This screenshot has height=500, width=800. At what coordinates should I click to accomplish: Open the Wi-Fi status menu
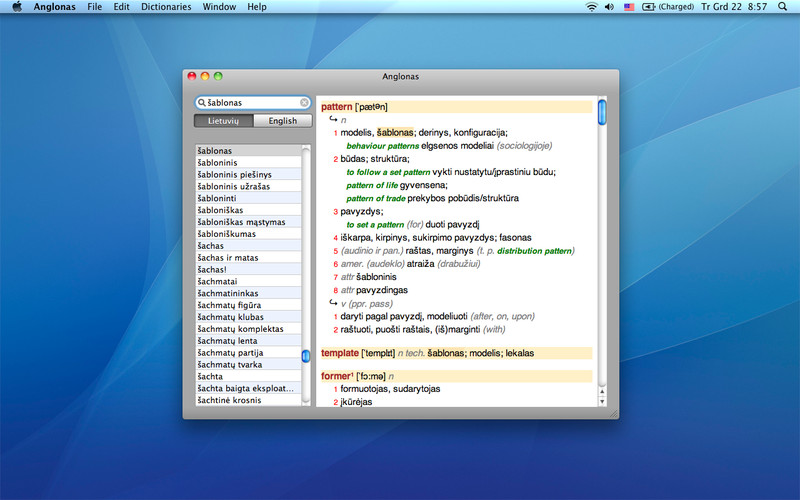591,7
